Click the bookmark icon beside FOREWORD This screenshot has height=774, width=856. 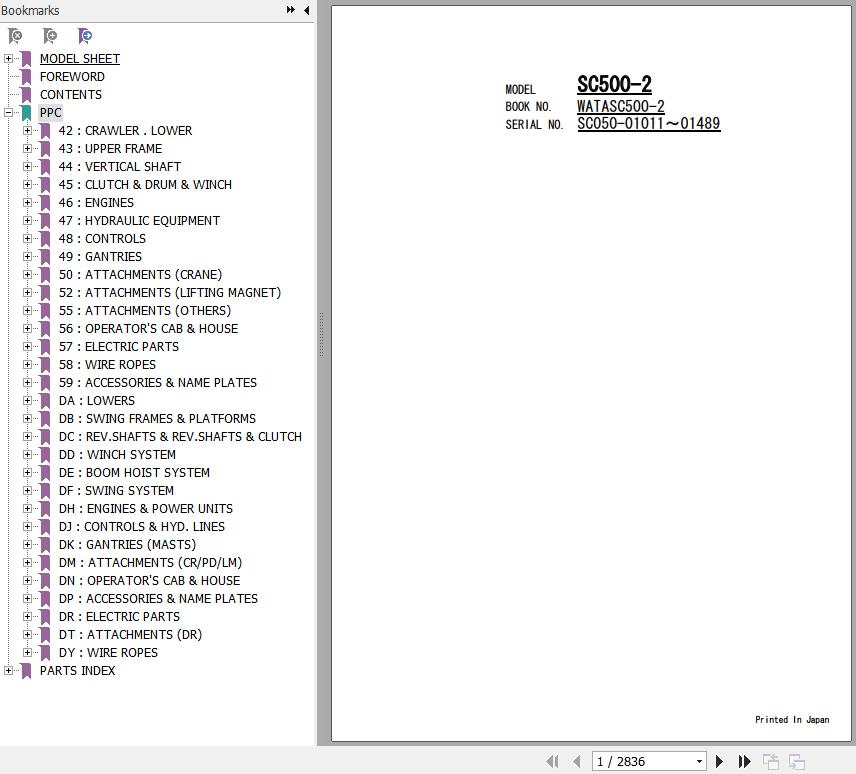click(26, 77)
